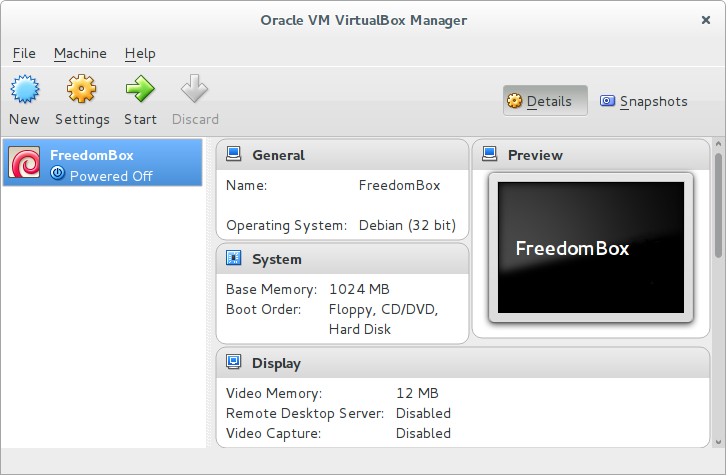Click the details pane vertical scrollbar thumb
Viewport: 726px width, 475px height.
click(718, 206)
